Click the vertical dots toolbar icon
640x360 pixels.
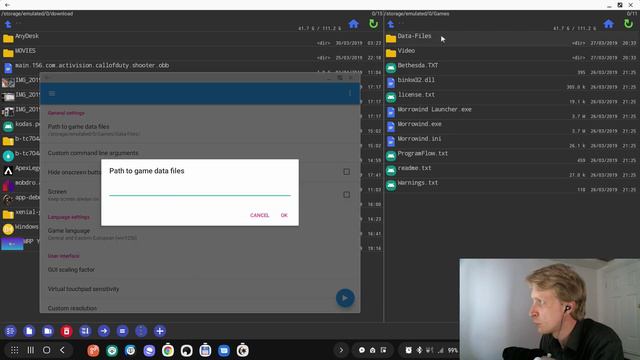click(x=141, y=331)
